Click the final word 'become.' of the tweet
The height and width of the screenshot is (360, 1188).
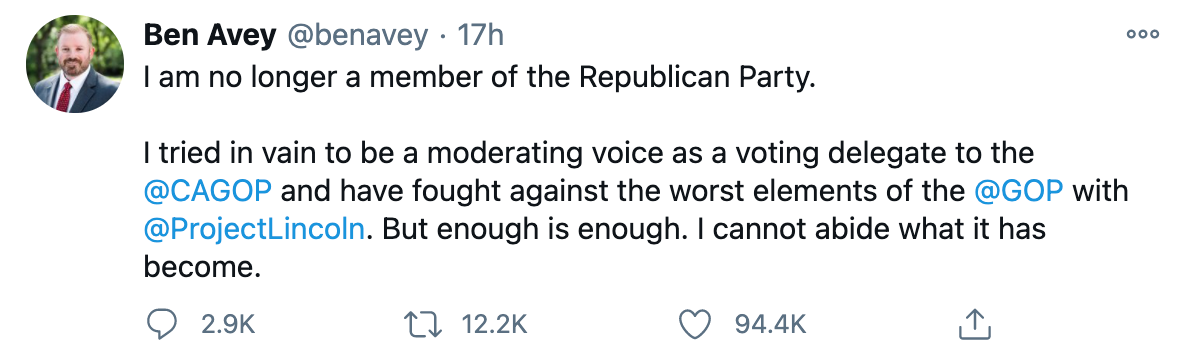pyautogui.click(x=202, y=267)
